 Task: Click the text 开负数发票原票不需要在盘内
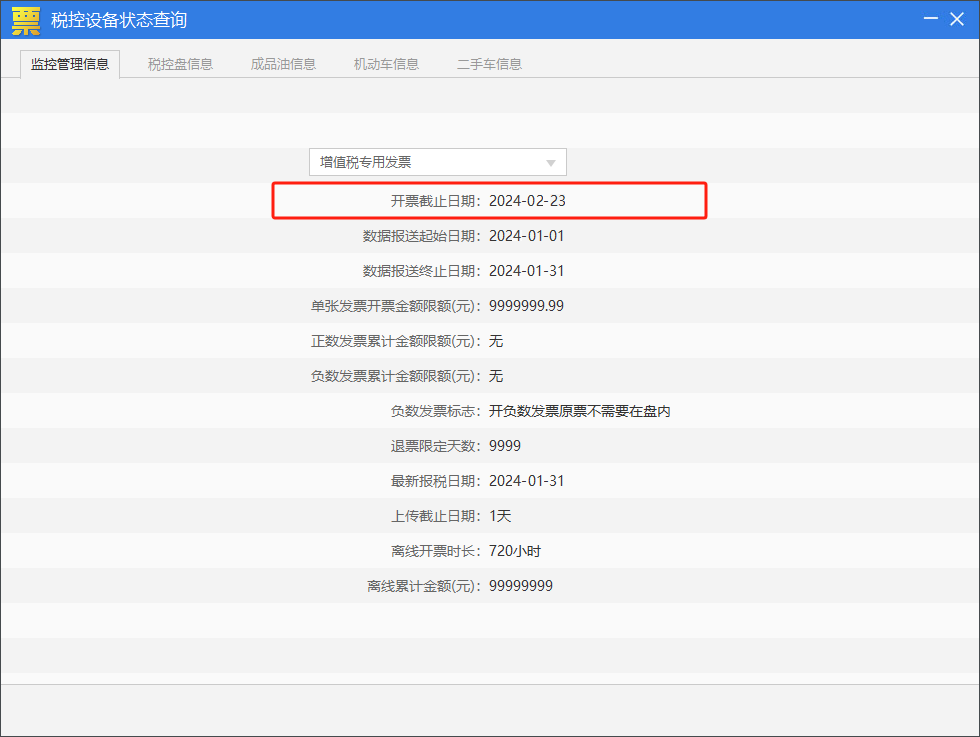coord(579,411)
